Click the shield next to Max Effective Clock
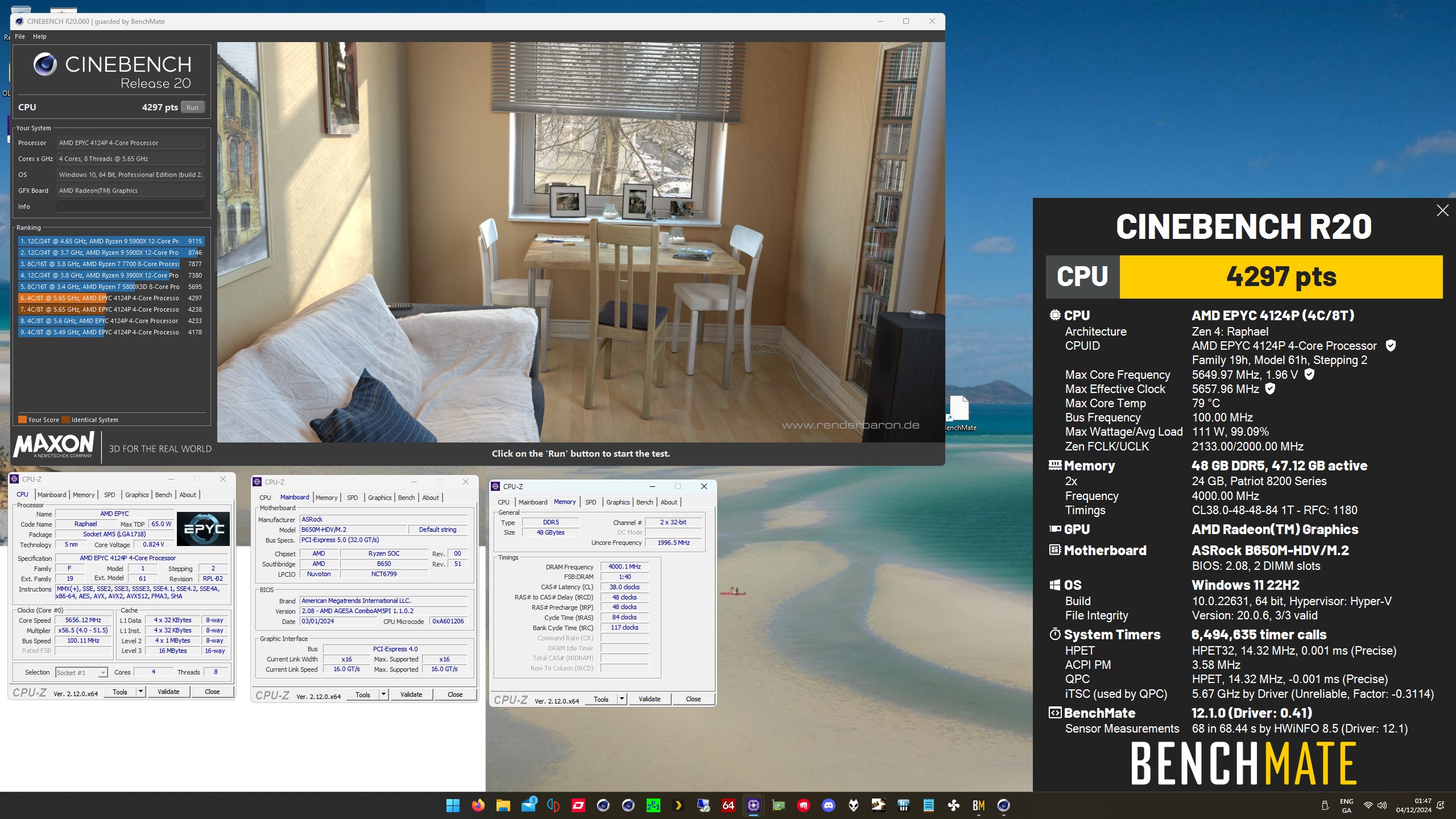The image size is (1456, 819). pos(1270,388)
